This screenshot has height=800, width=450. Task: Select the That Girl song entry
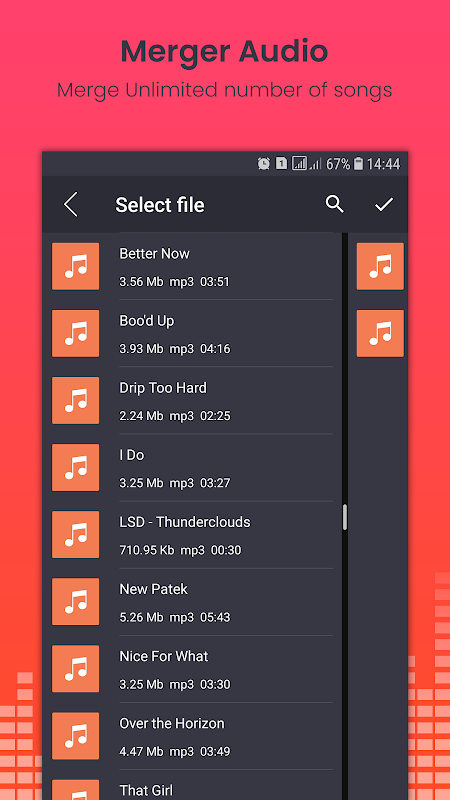192,786
